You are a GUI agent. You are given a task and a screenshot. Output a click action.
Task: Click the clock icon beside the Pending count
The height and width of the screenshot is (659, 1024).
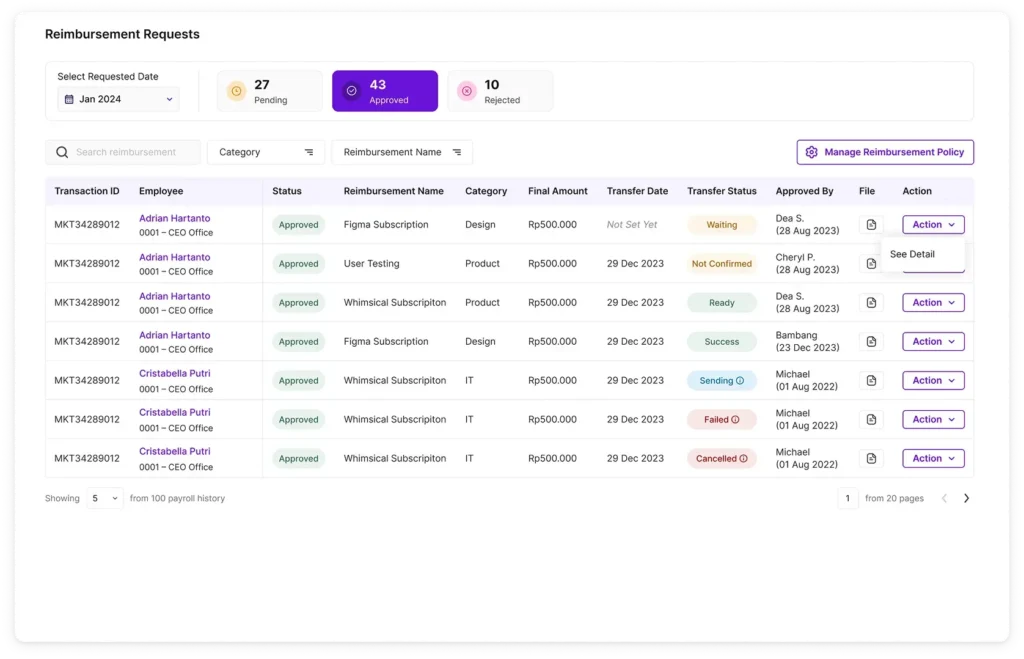(236, 90)
